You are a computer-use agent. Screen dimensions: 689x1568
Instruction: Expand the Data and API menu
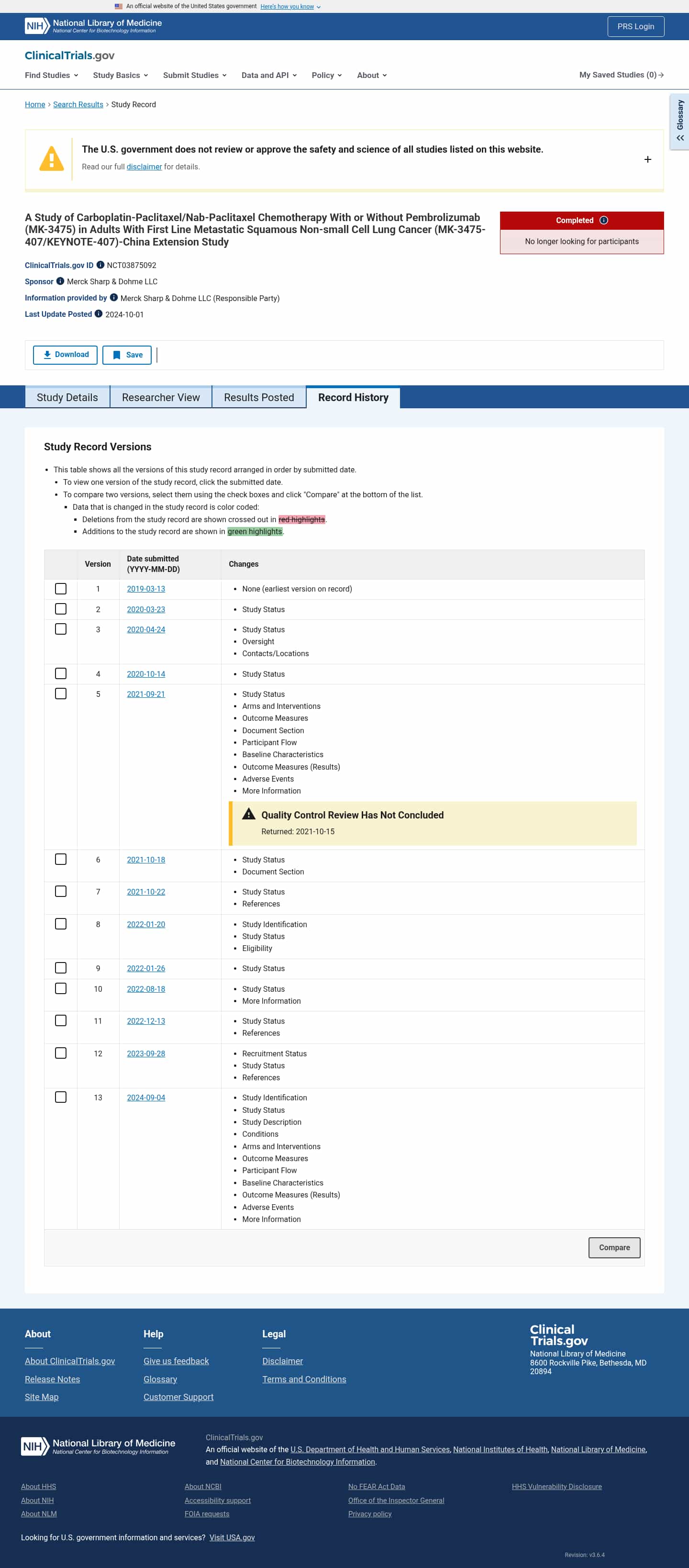[x=269, y=75]
